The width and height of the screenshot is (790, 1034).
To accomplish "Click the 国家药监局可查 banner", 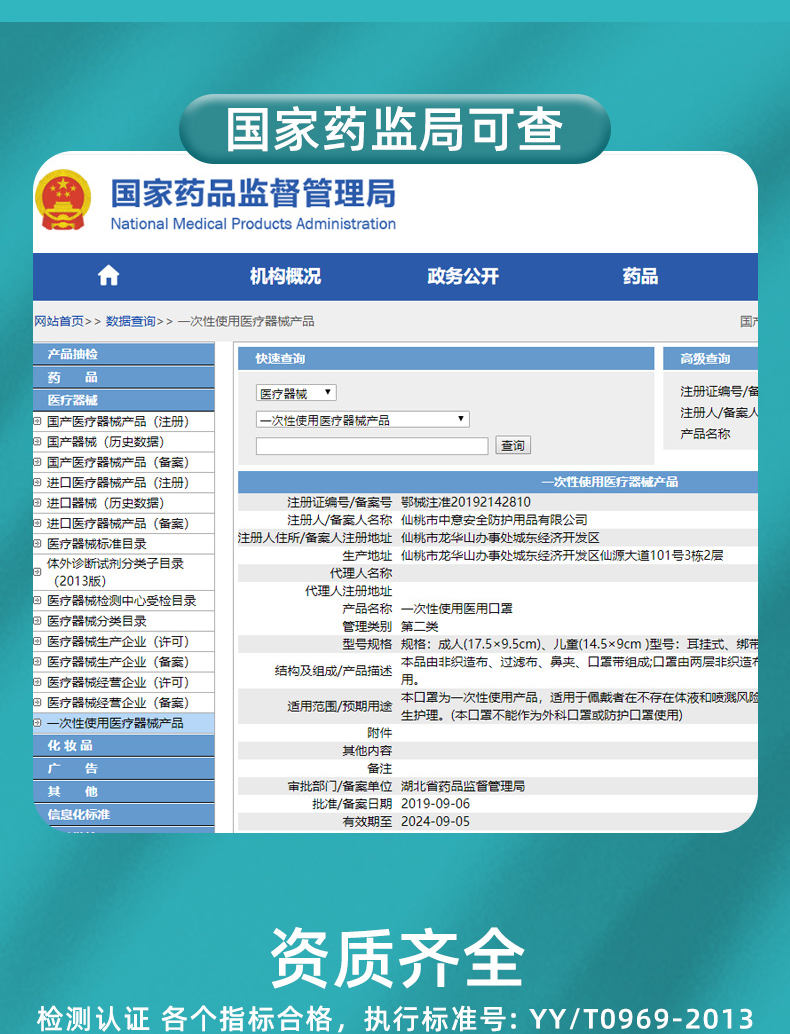I will coord(394,129).
